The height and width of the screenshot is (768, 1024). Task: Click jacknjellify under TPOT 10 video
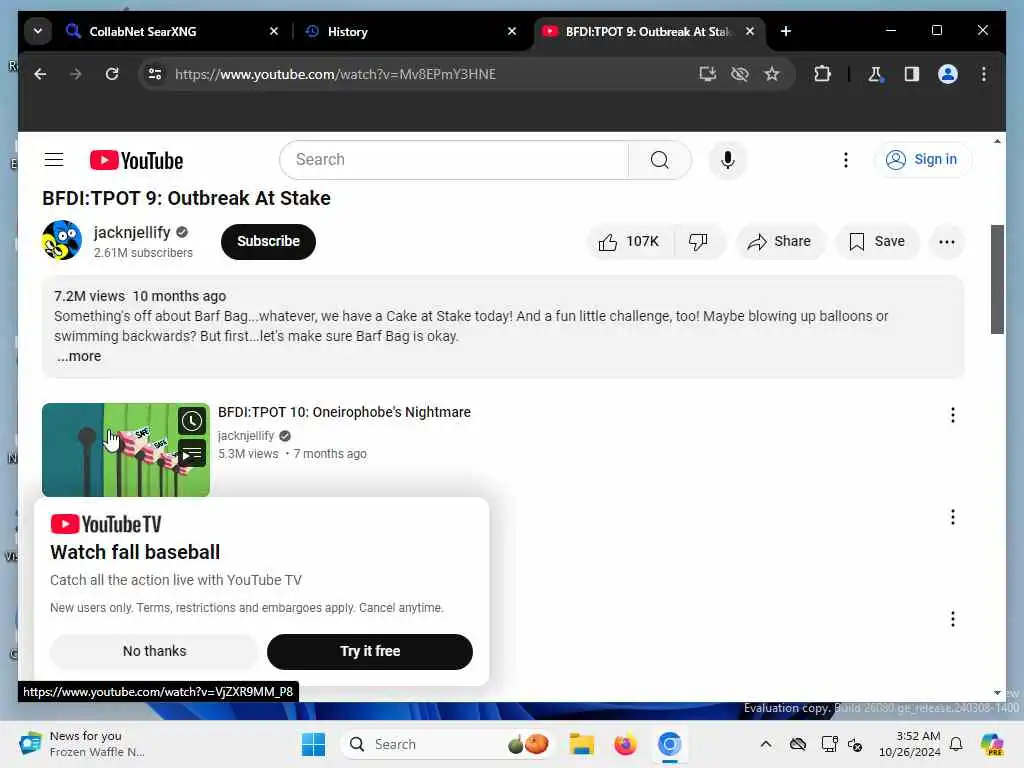[x=246, y=436]
